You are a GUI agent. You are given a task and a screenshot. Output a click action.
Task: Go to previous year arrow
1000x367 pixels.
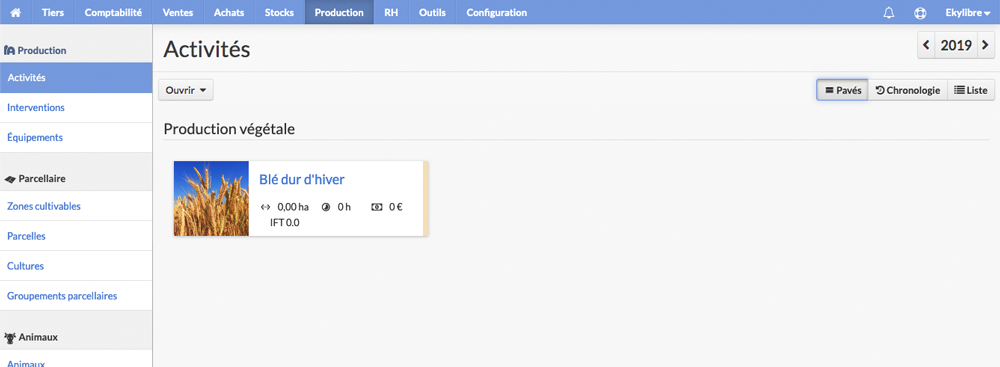[x=926, y=45]
